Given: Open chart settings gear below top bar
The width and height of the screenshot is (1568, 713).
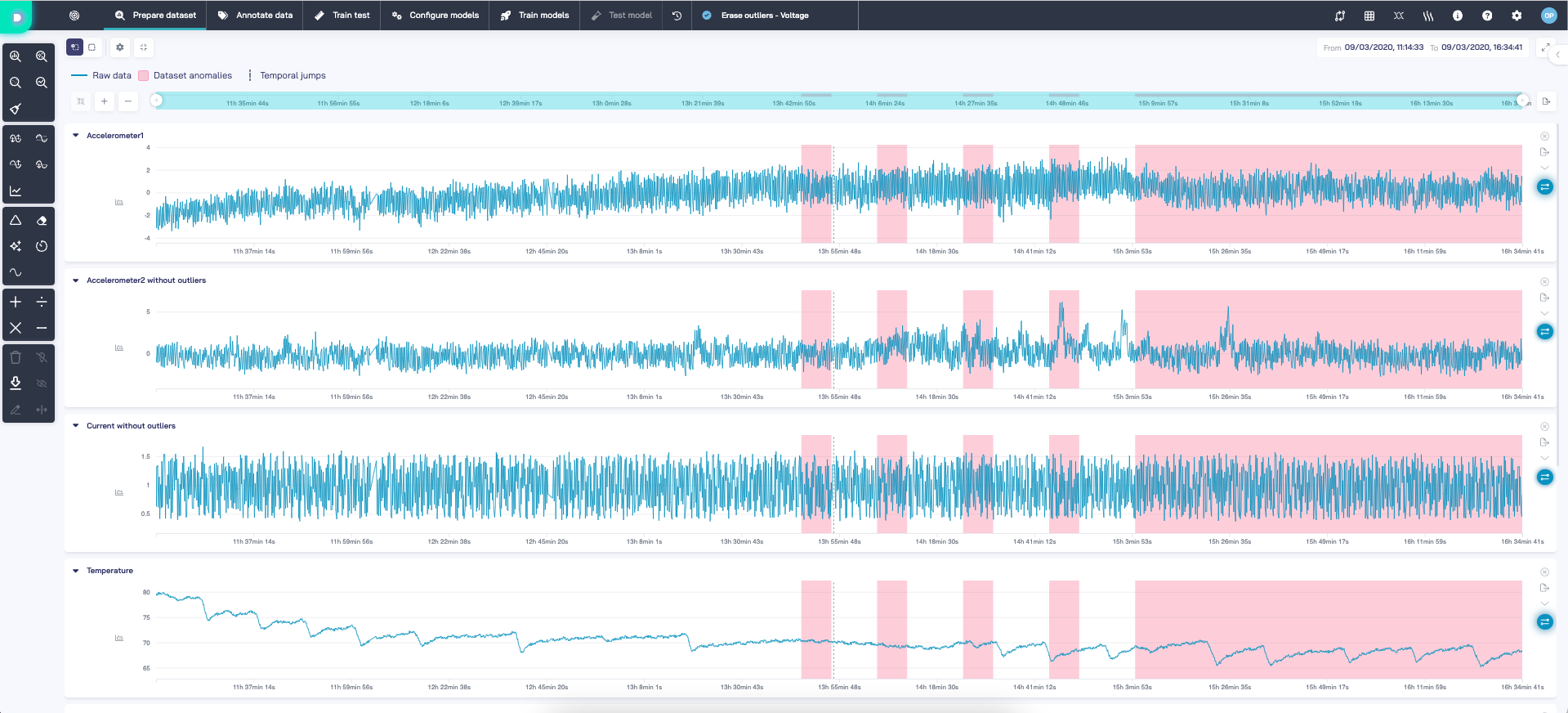Looking at the screenshot, I should click(x=120, y=47).
